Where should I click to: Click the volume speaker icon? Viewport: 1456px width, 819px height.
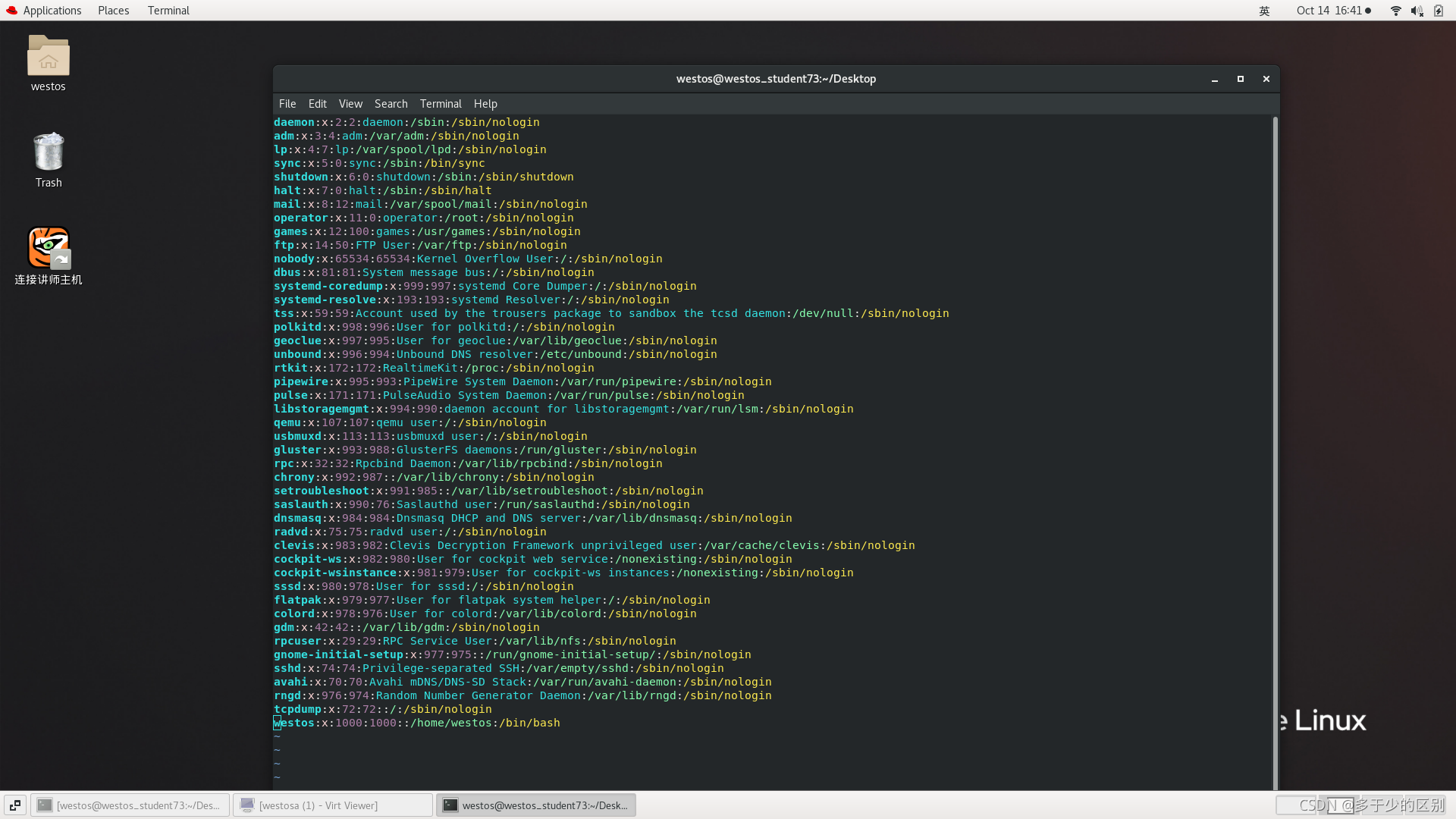(1416, 11)
